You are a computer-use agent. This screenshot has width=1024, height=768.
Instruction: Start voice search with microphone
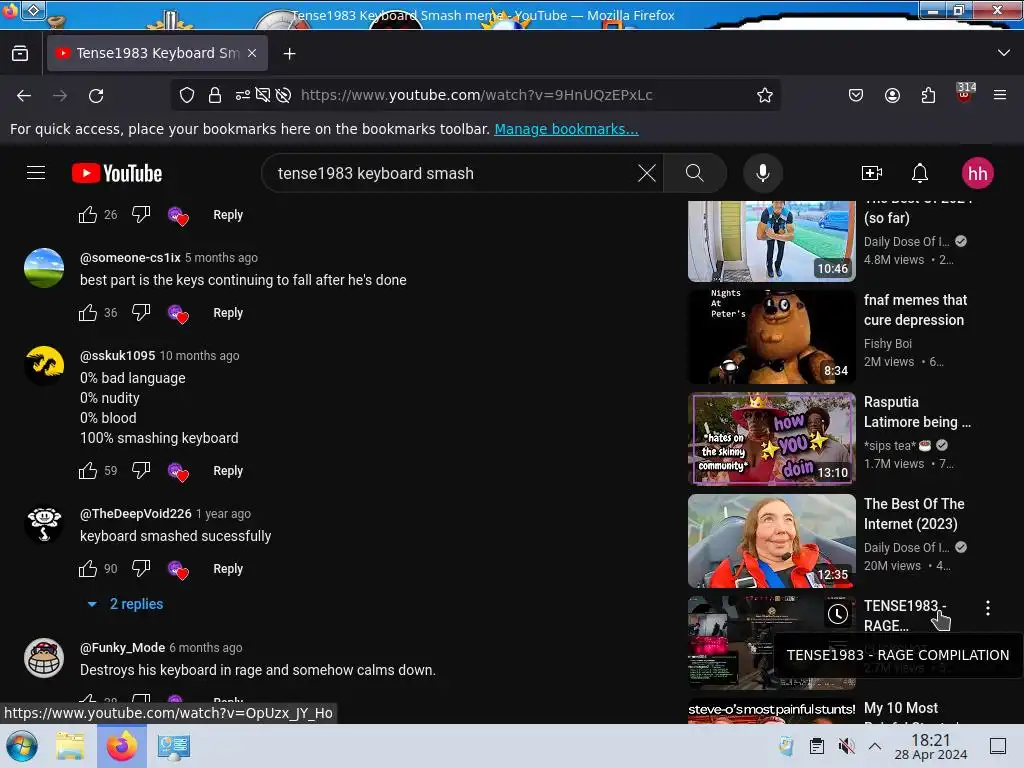762,173
